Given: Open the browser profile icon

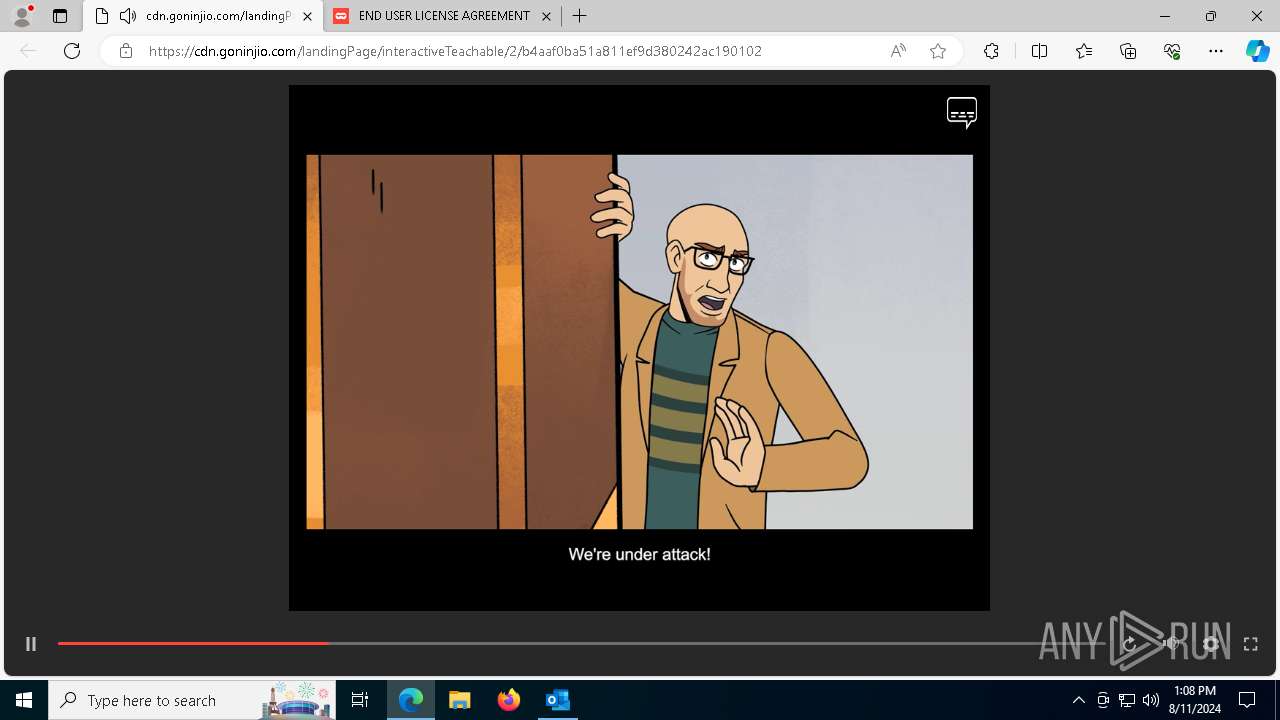Looking at the screenshot, I should pyautogui.click(x=22, y=16).
